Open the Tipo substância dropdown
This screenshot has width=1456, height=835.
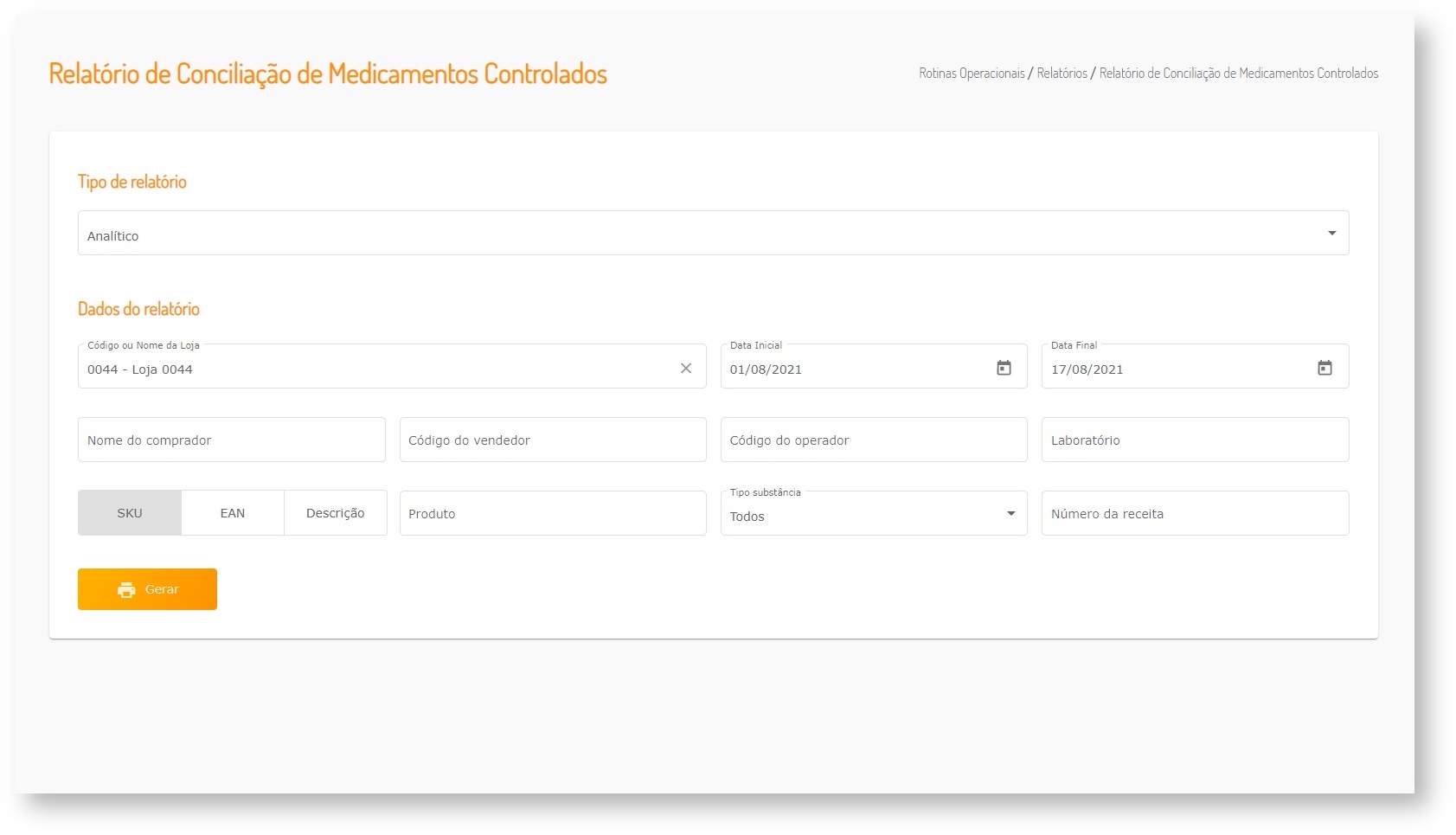(x=1010, y=514)
